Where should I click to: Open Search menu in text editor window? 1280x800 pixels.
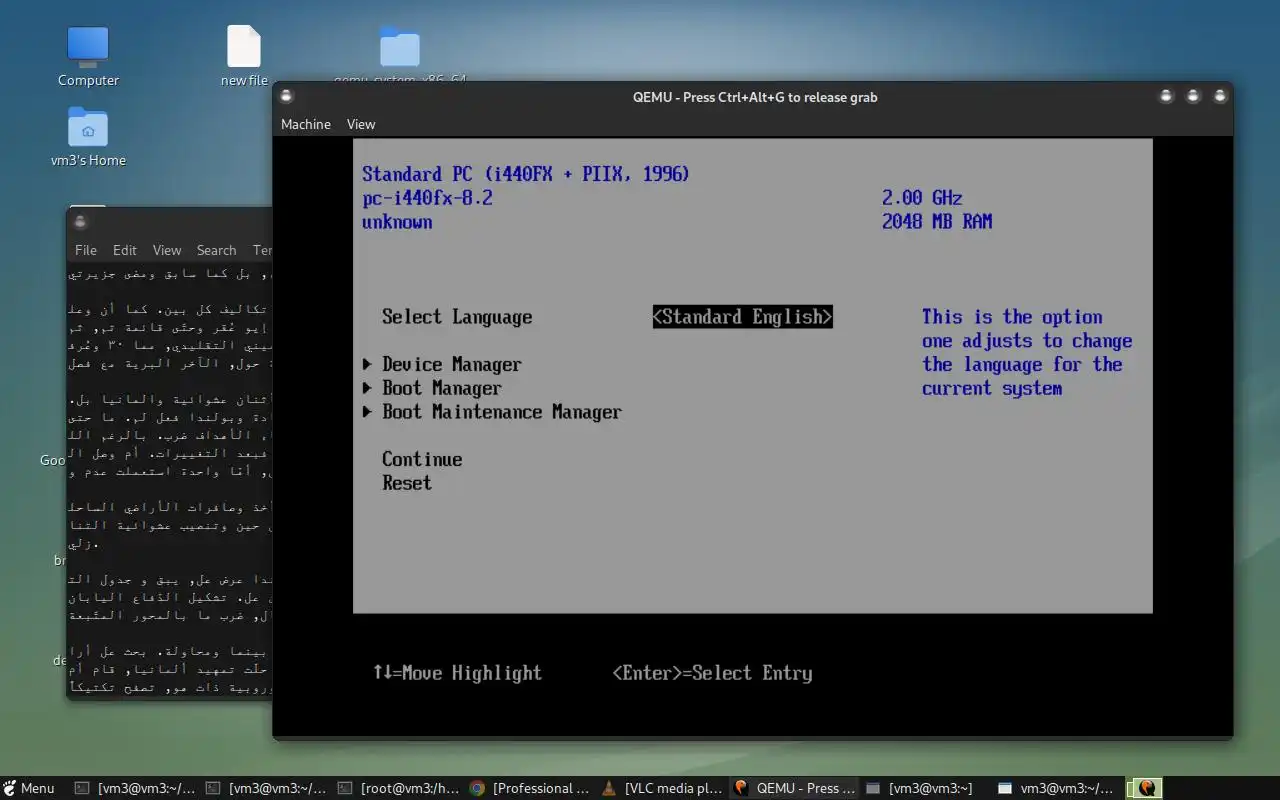216,250
